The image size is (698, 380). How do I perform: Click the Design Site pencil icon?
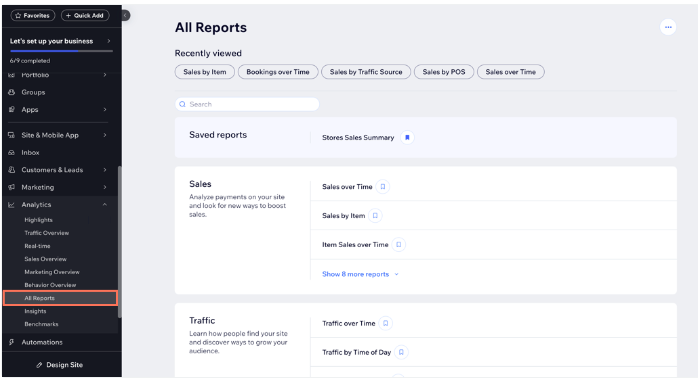click(39, 365)
